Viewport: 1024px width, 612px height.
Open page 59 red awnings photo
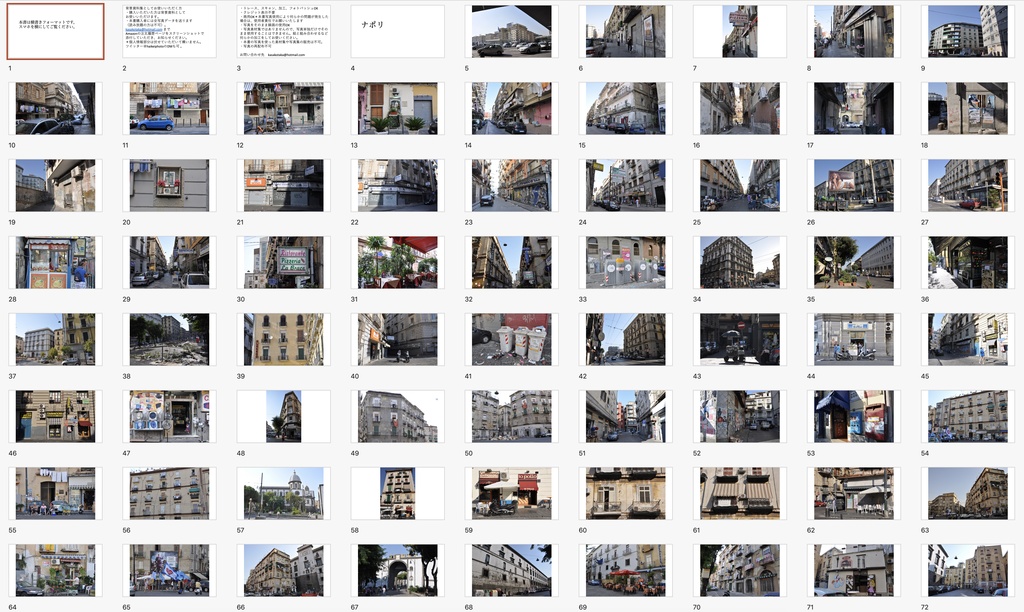tap(511, 494)
